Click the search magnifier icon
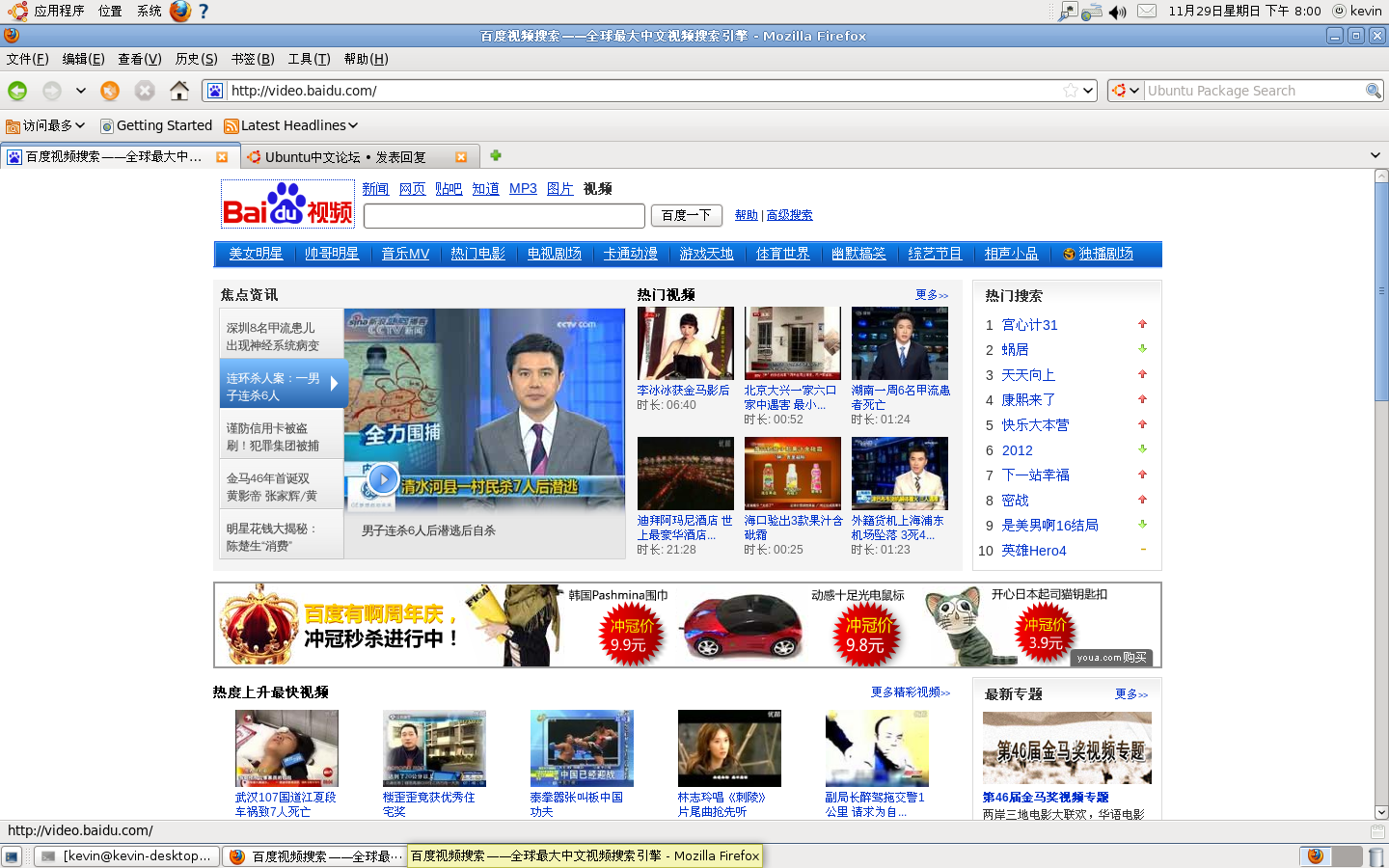This screenshot has width=1389, height=868. point(1374,91)
